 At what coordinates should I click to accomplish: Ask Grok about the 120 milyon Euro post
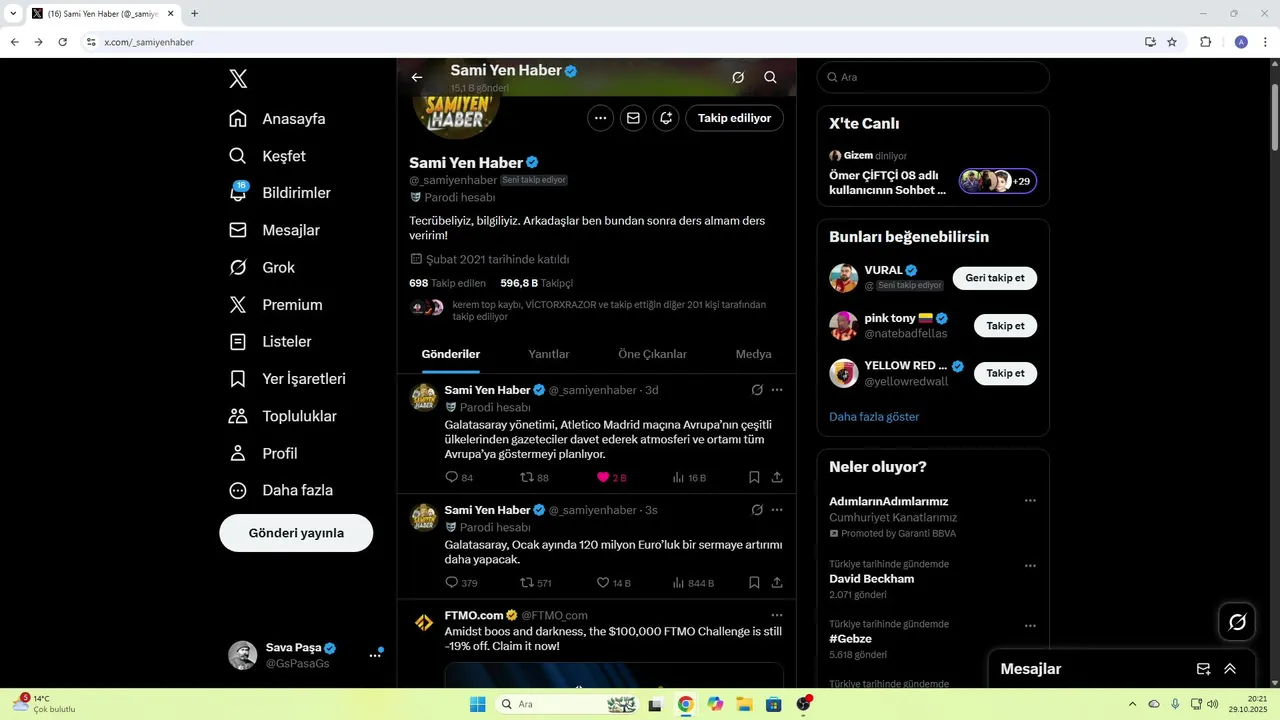click(757, 510)
